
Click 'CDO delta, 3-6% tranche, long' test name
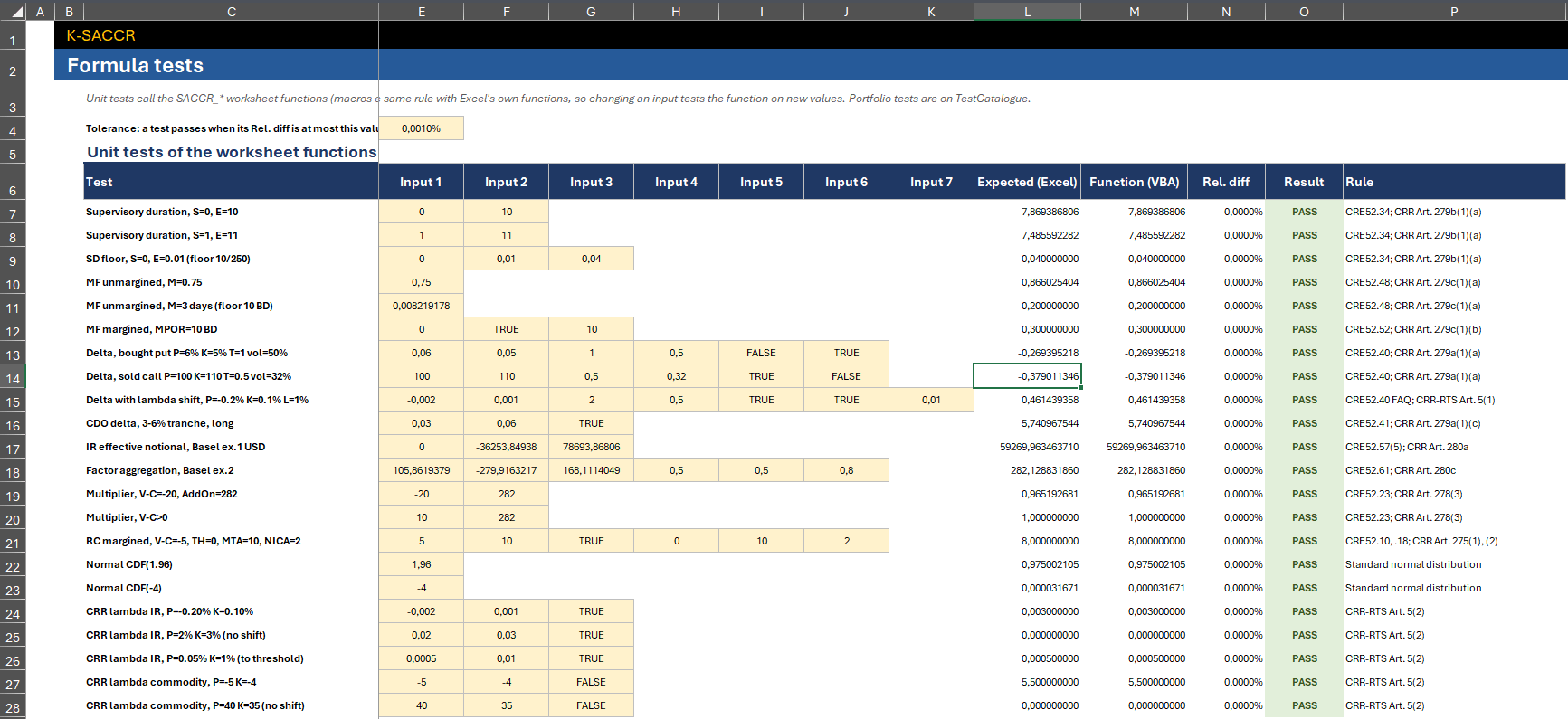click(x=159, y=423)
